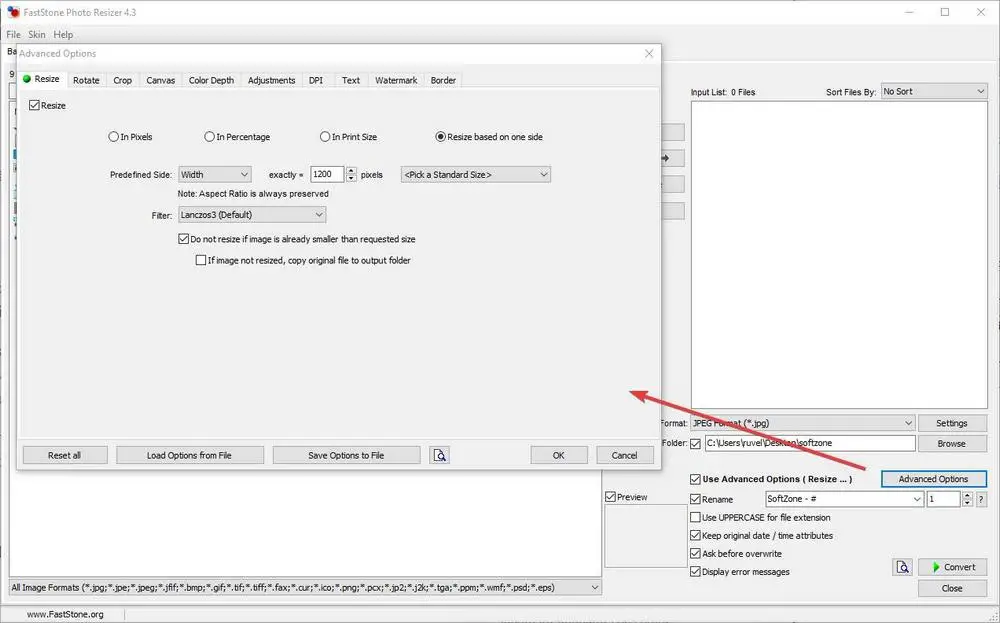Open the Sort Files By dropdown
Screen dimensions: 1000x623
coord(934,92)
